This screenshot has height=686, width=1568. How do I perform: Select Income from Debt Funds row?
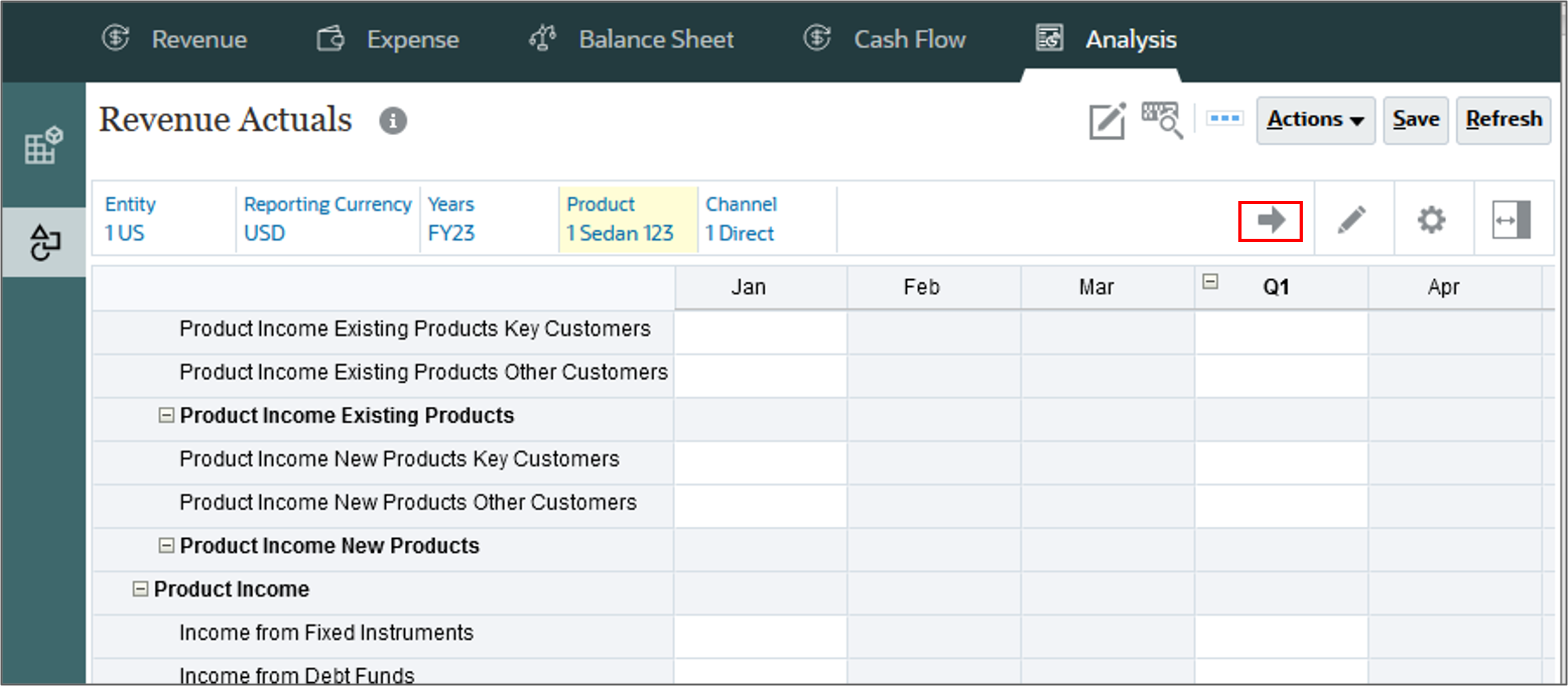point(383,672)
